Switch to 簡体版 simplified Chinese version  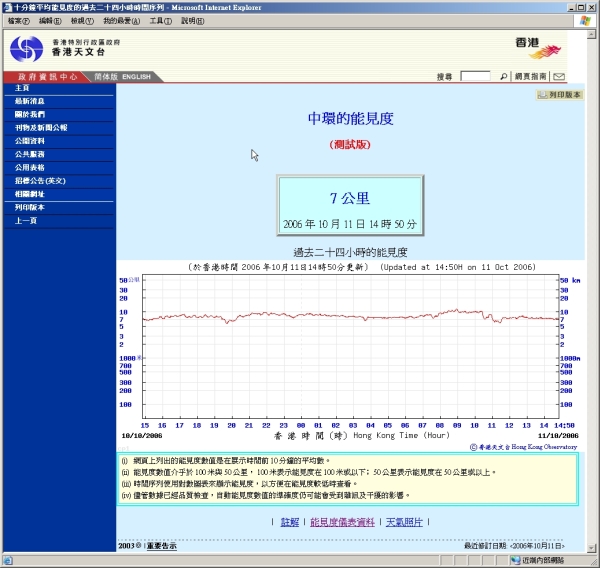[x=106, y=77]
